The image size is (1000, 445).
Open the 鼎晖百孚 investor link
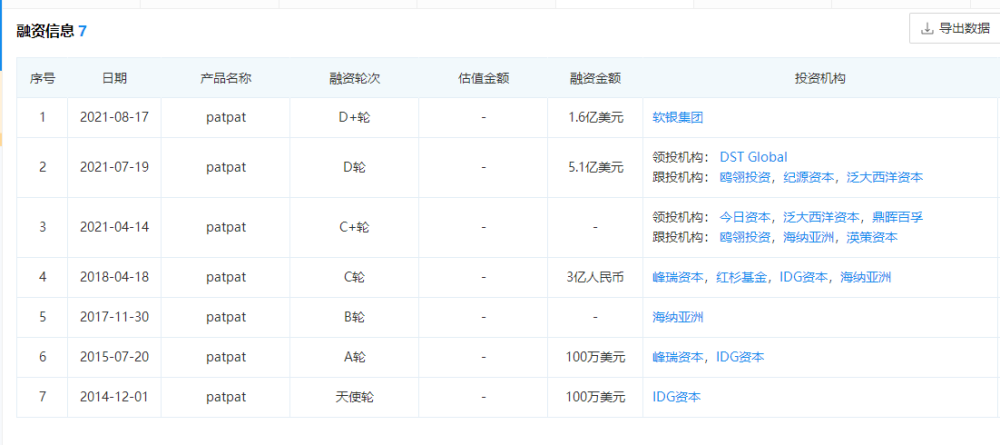[897, 217]
